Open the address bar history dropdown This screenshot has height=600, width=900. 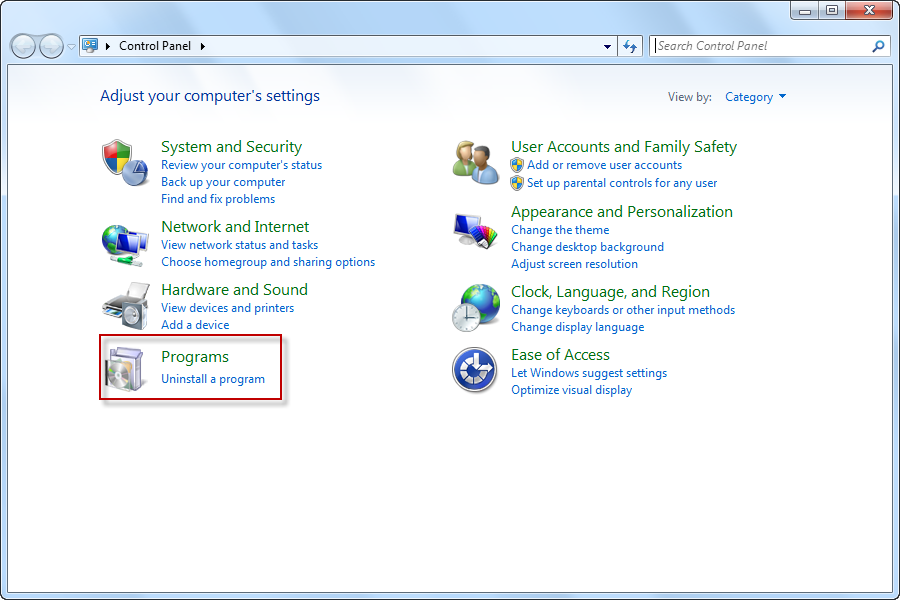(x=607, y=47)
